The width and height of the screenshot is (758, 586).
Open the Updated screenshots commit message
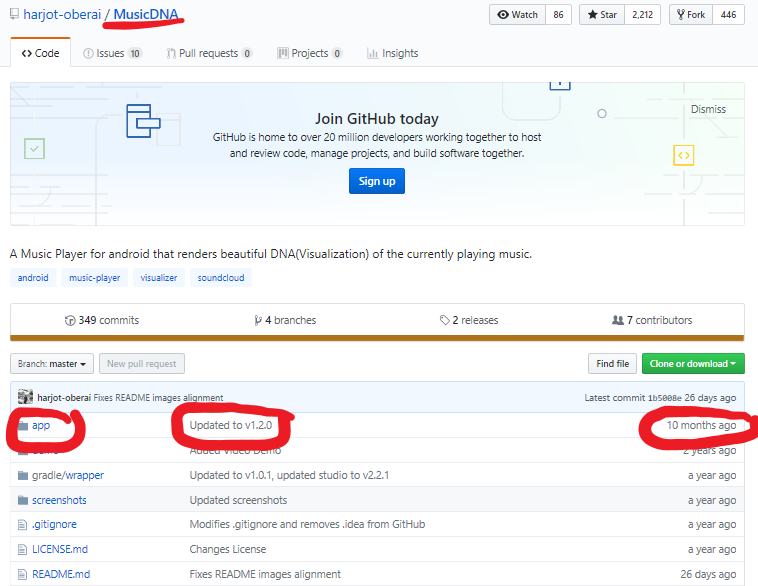pyautogui.click(x=238, y=500)
